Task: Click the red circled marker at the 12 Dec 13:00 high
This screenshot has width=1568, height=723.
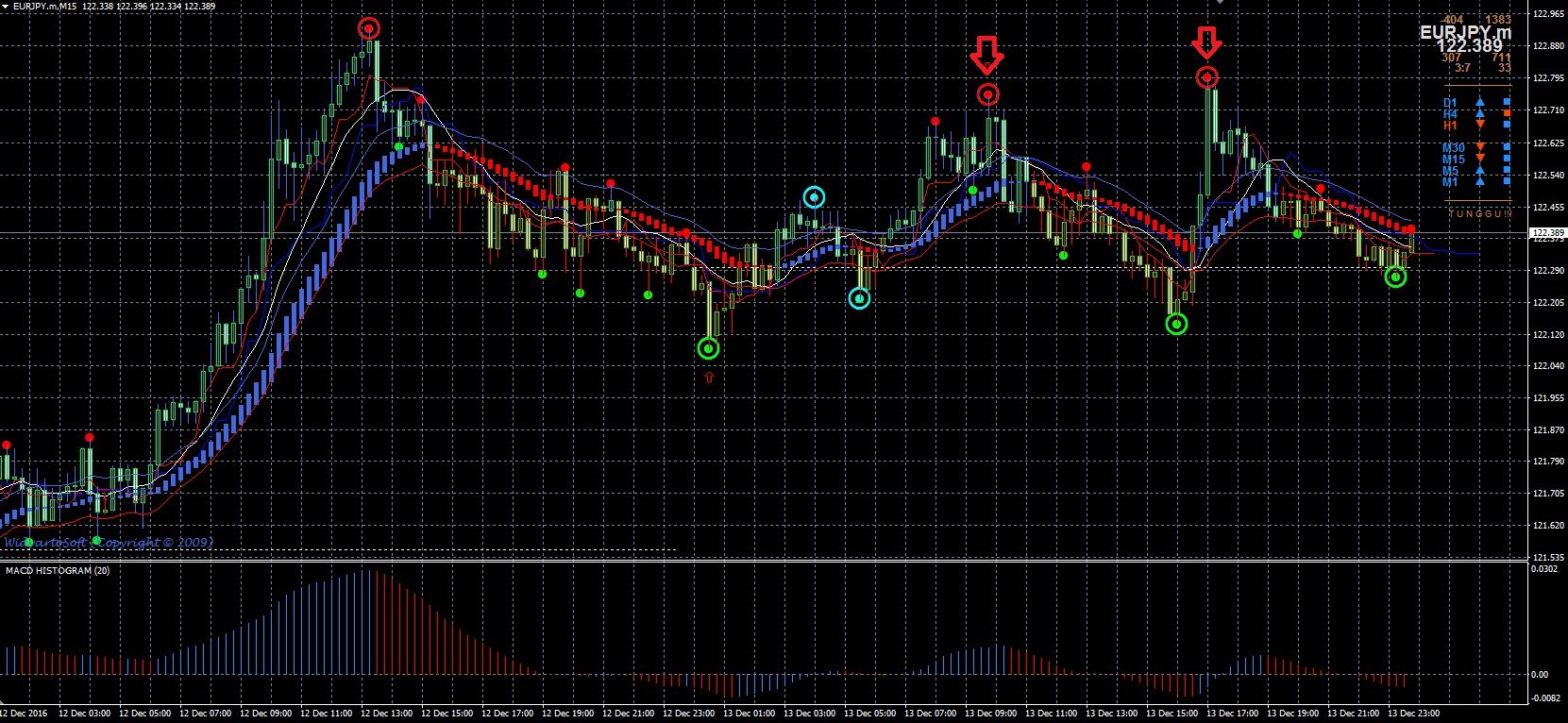Action: click(368, 28)
